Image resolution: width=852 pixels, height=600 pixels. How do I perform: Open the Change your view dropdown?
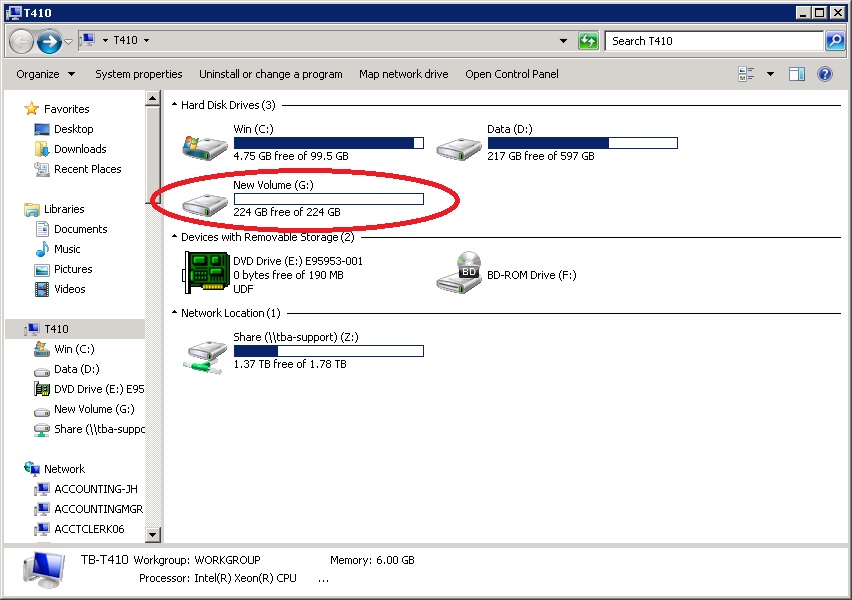pos(768,73)
